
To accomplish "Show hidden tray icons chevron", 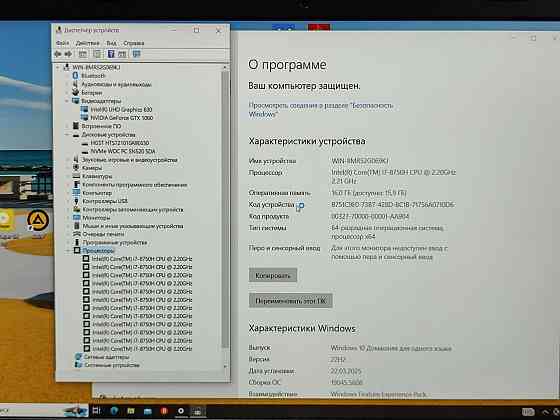I will point(545,412).
